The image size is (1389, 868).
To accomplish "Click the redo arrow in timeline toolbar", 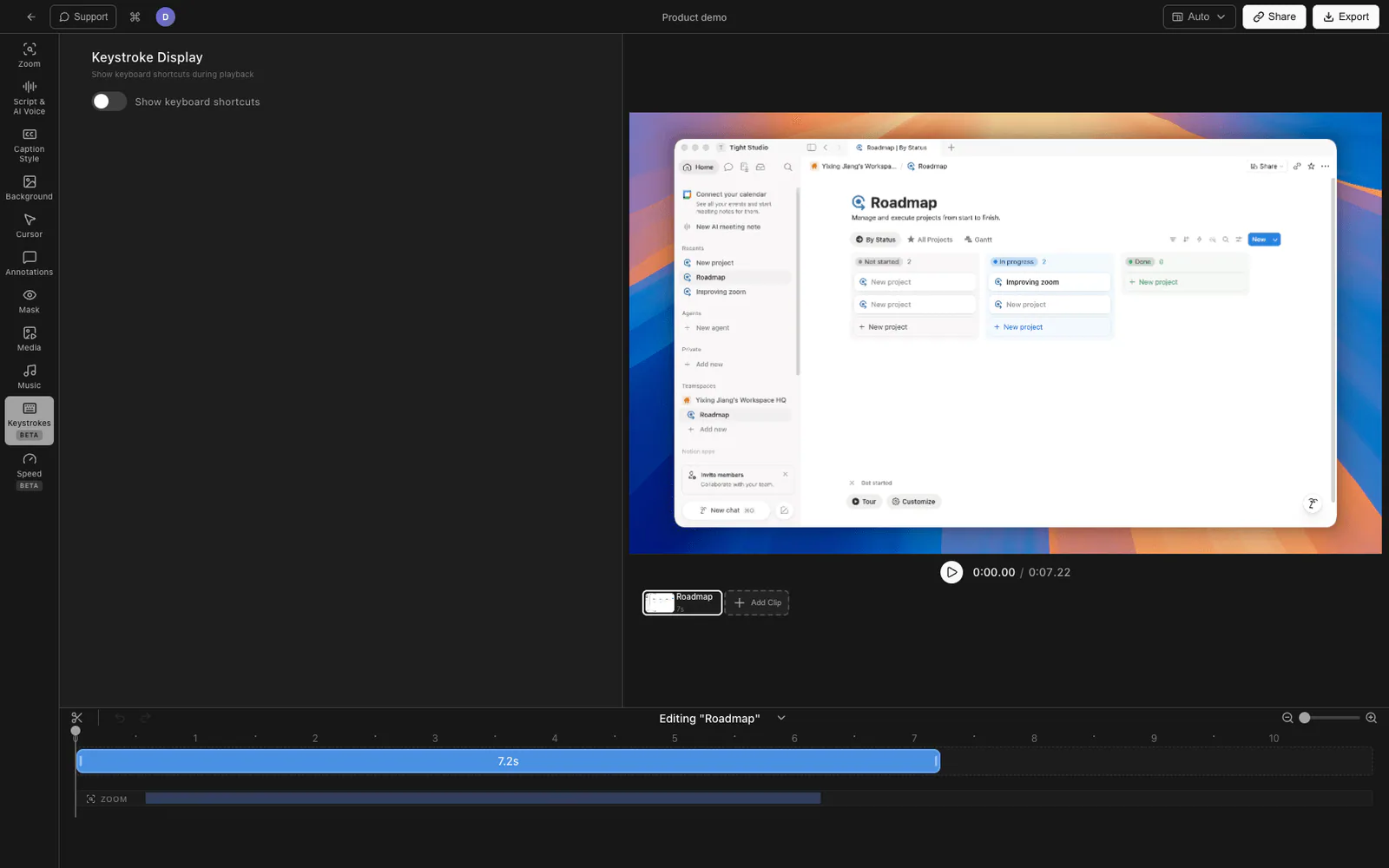I will [145, 718].
